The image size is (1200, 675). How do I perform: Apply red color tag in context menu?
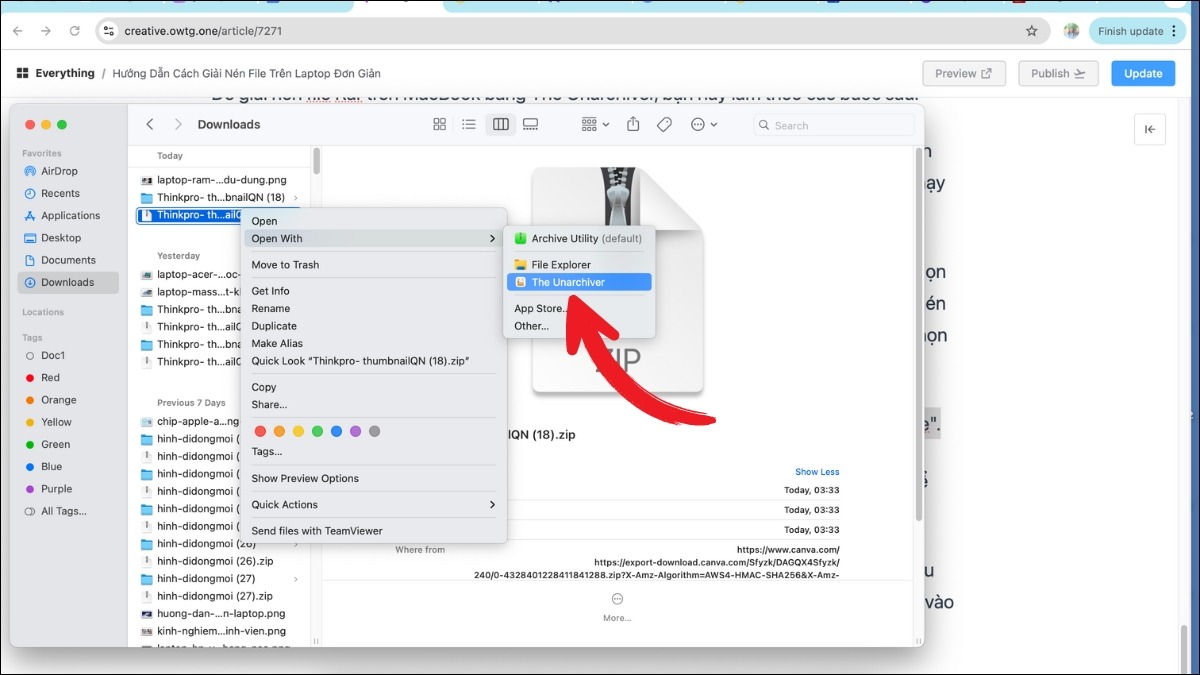[x=261, y=431]
